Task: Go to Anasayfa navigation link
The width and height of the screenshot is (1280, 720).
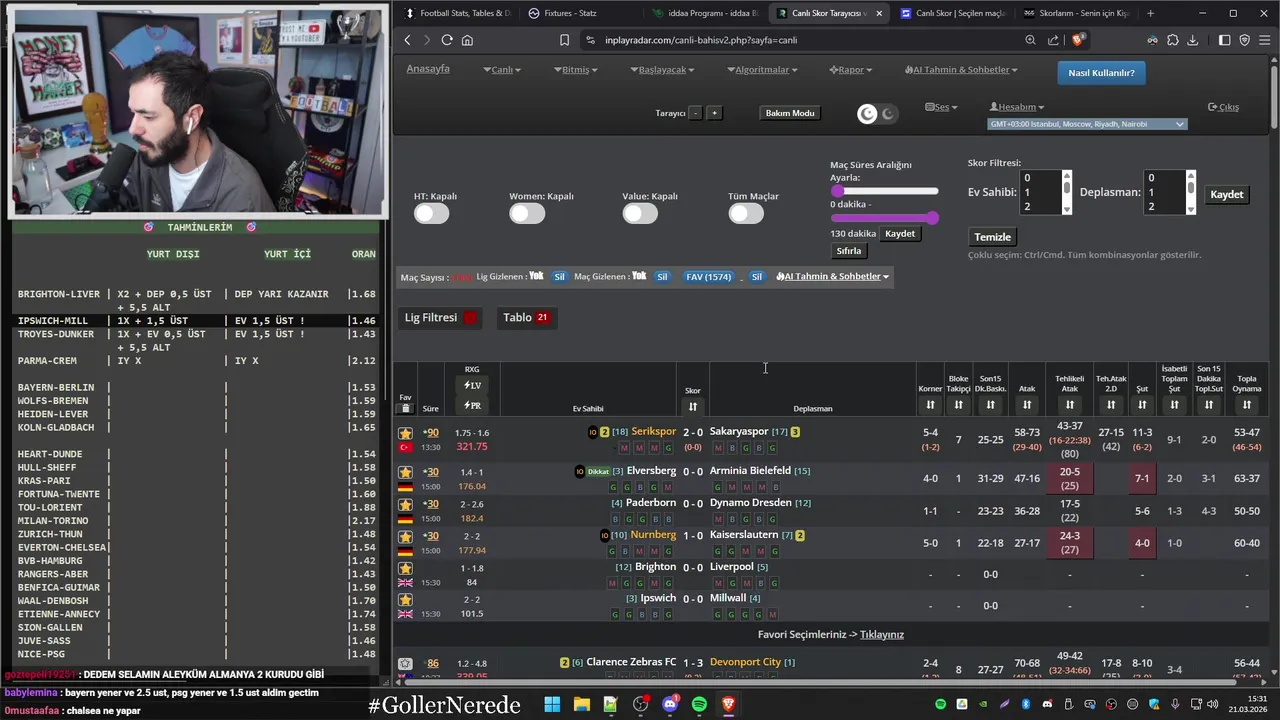Action: pyautogui.click(x=428, y=69)
